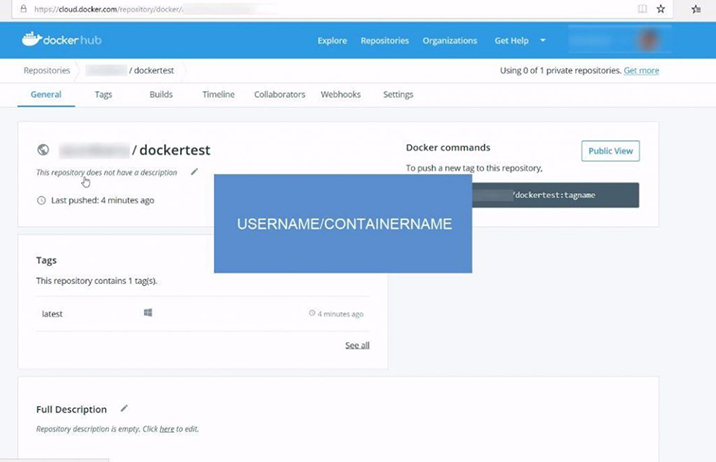The height and width of the screenshot is (462, 716).
Task: Open Explore in the top navigation
Action: click(332, 41)
